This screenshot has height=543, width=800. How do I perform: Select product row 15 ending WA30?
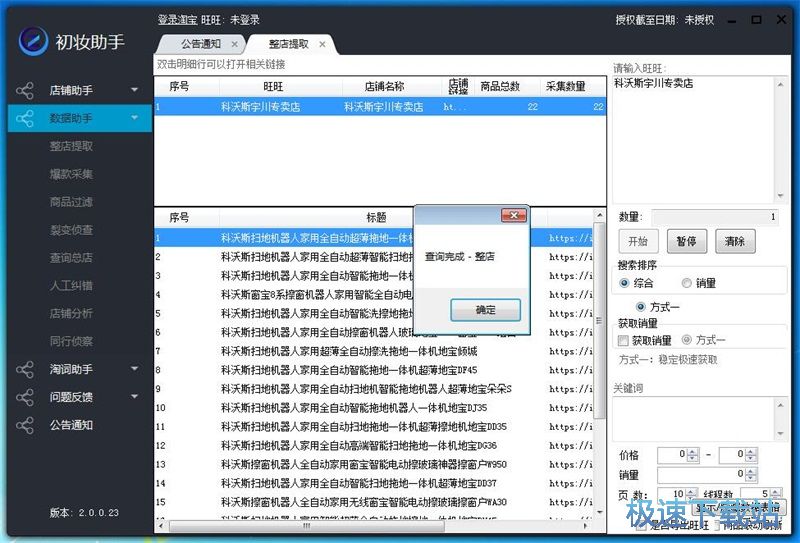pyautogui.click(x=374, y=502)
